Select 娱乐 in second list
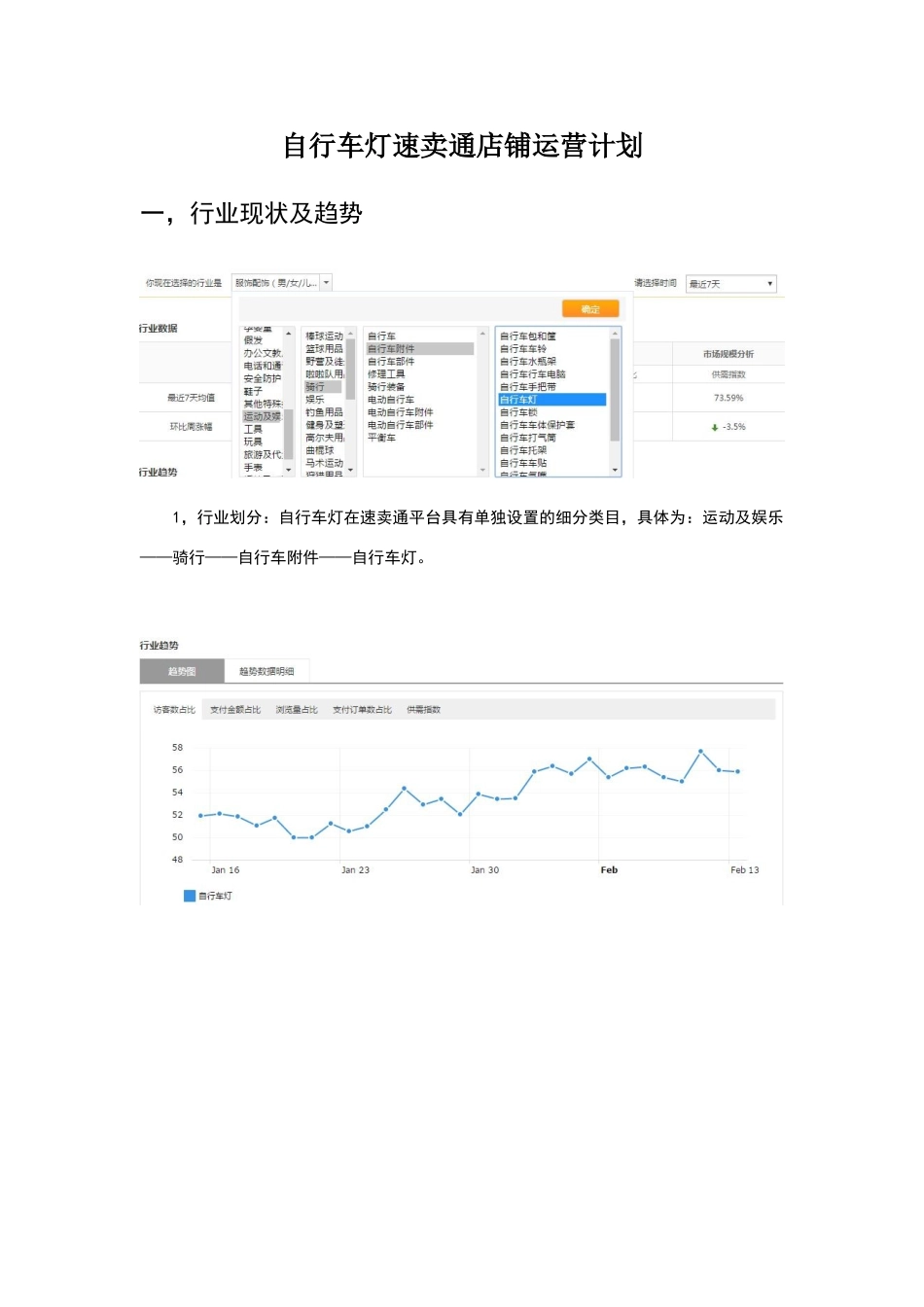 pos(314,400)
